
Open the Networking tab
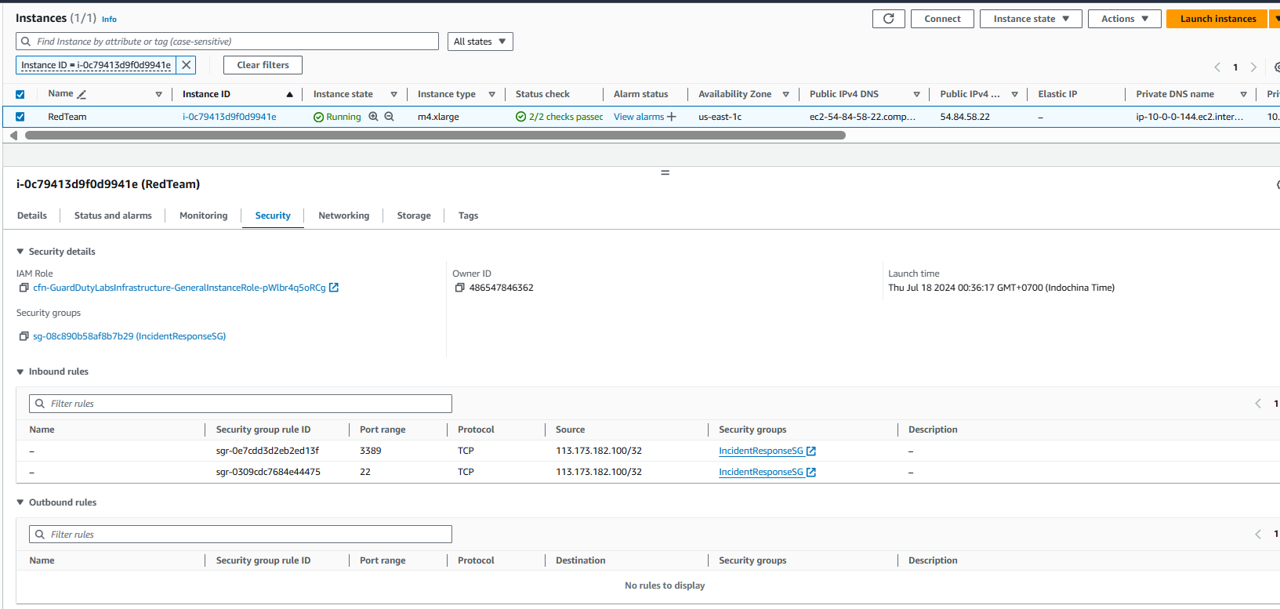(x=344, y=216)
